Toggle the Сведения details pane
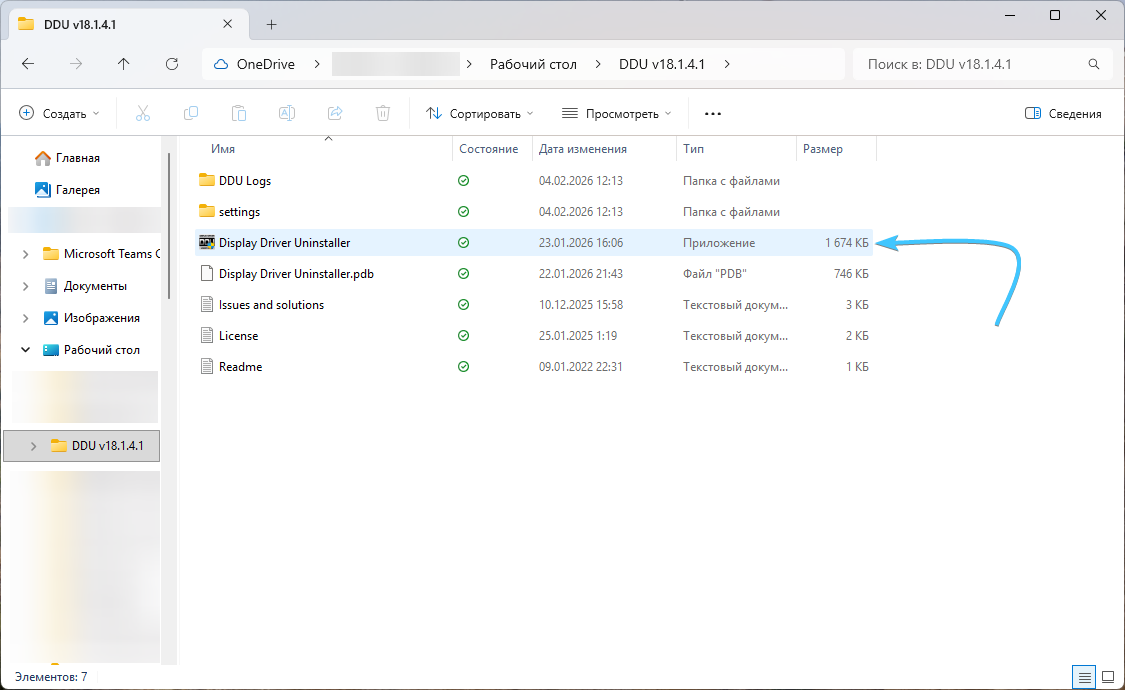 1063,114
